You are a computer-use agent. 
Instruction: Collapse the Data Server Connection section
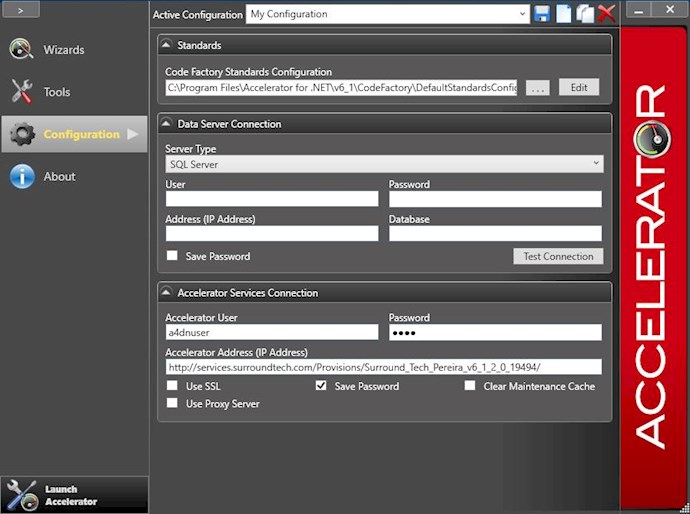[x=166, y=123]
